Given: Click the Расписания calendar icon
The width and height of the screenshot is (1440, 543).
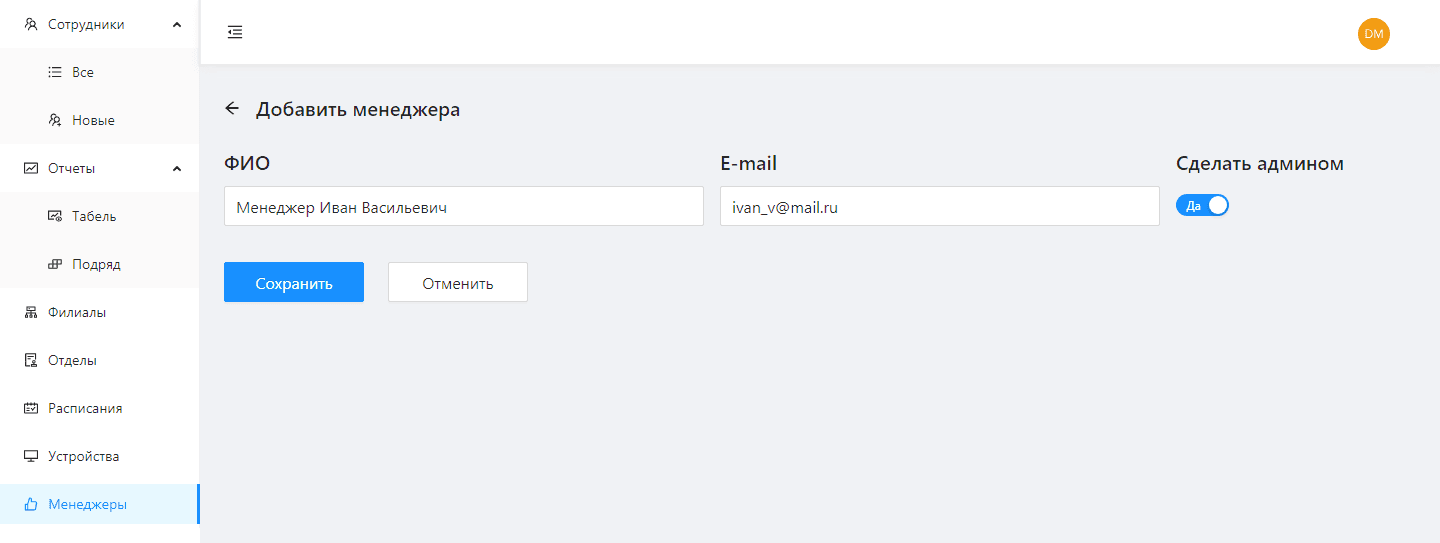Looking at the screenshot, I should coord(30,408).
